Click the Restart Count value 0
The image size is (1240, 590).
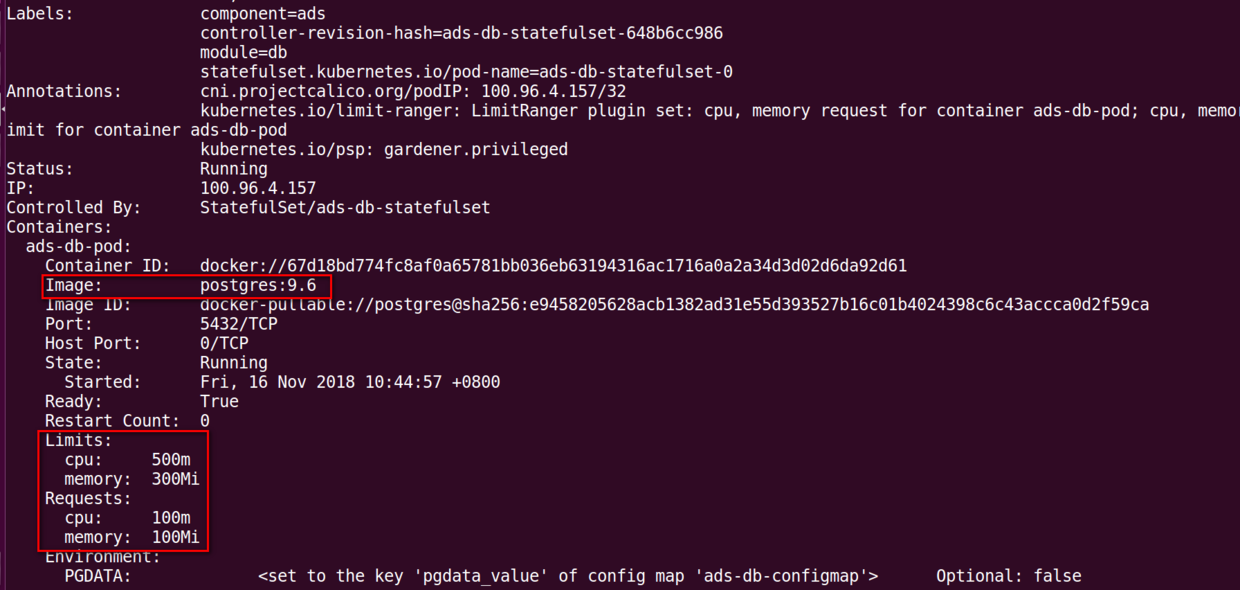(205, 421)
